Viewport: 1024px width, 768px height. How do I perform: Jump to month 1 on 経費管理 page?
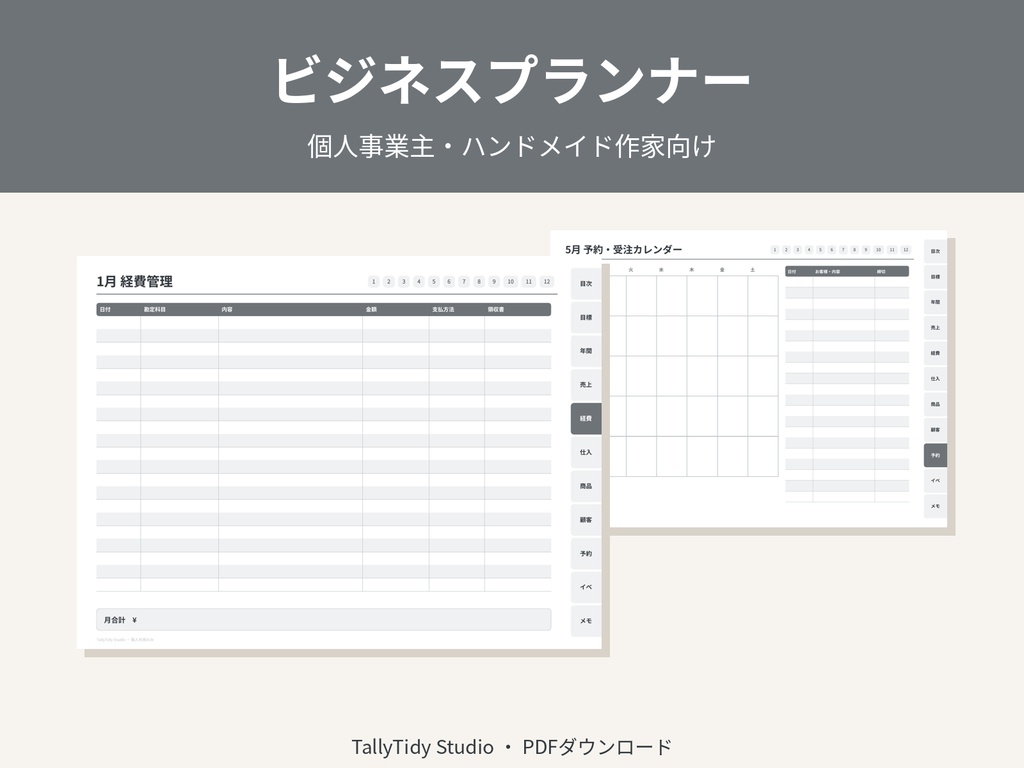[374, 281]
